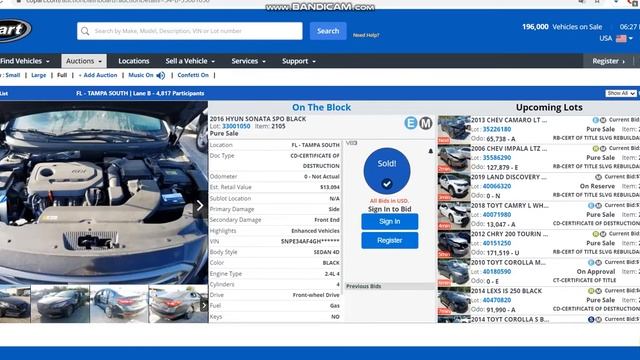Click the 2006 Chev Impala thumbnail
This screenshot has width=640, height=360.
click(x=454, y=158)
